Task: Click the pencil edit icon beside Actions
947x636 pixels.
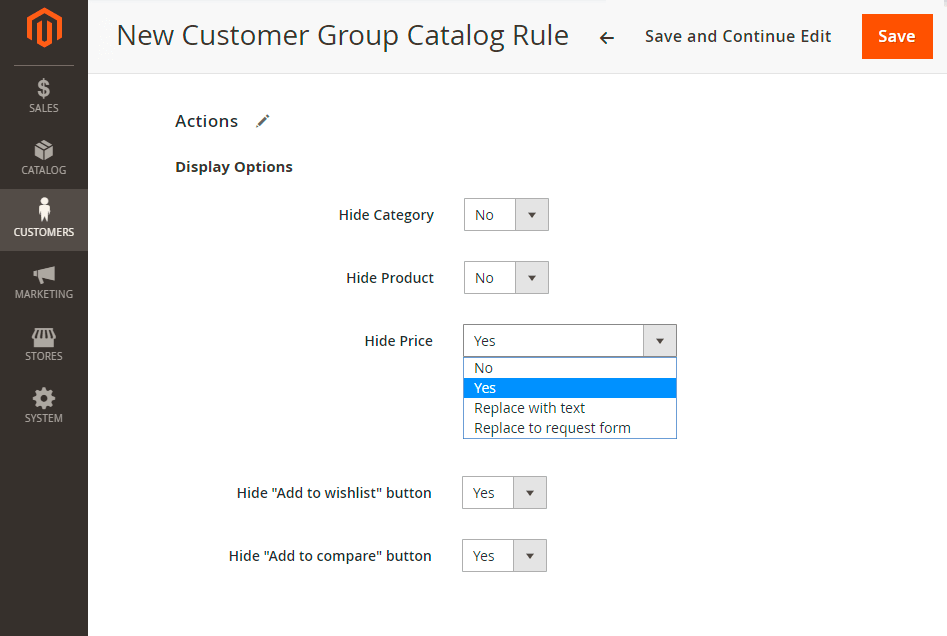Action: [x=263, y=121]
